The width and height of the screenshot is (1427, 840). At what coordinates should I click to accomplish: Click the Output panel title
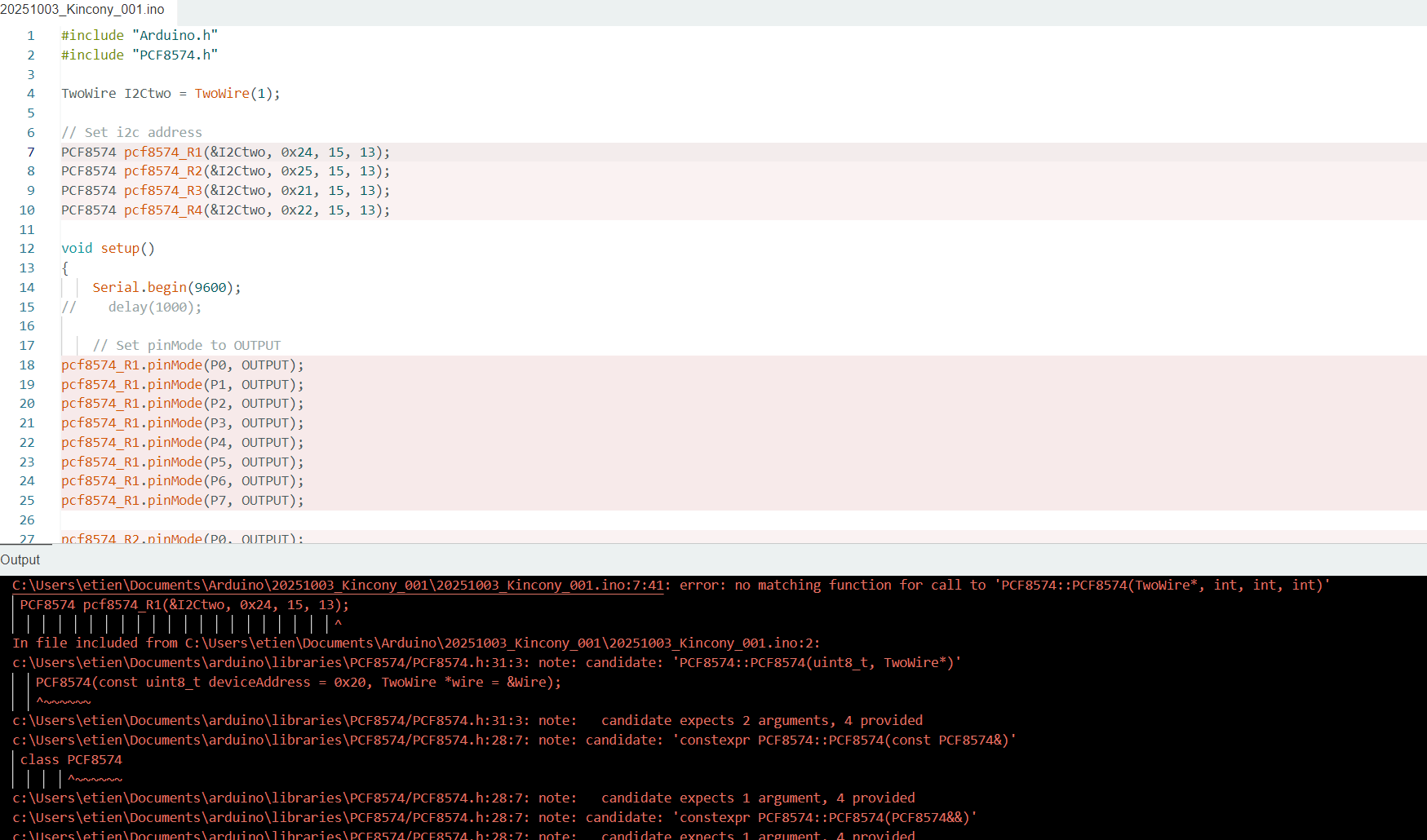tap(20, 559)
